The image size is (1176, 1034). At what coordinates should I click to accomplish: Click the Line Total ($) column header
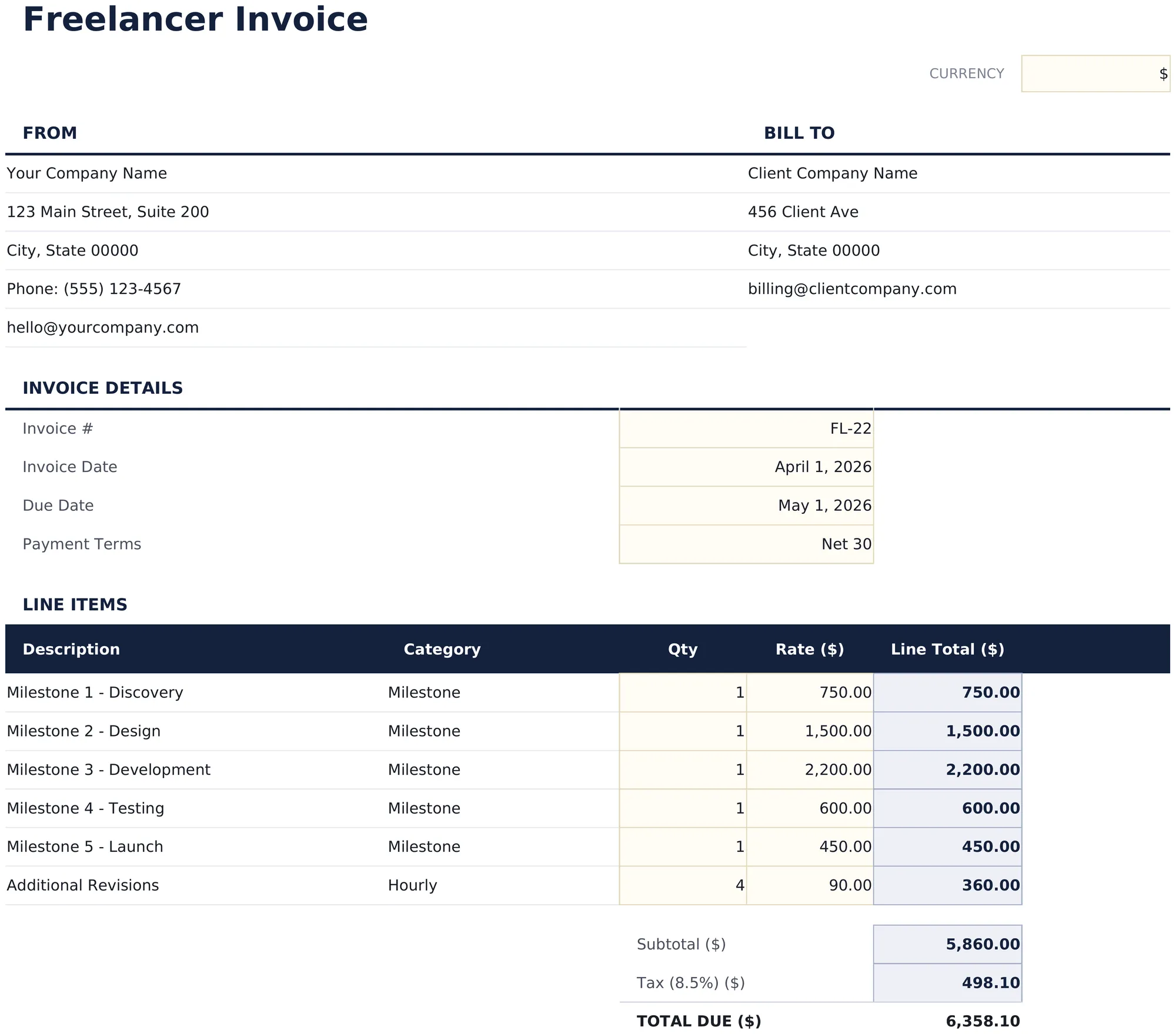(x=947, y=649)
